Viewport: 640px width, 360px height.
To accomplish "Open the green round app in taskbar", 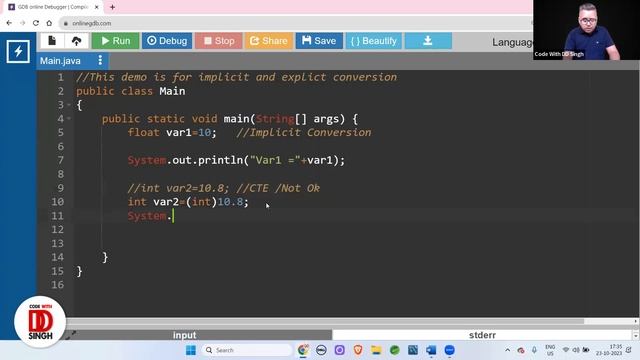I will tap(395, 350).
